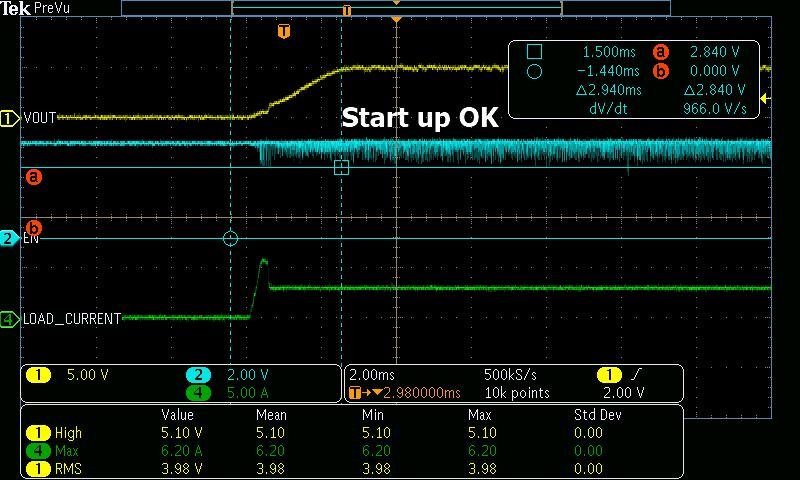Viewport: 800px width, 480px height.
Task: Click the RMS measurement row label
Action: click(68, 469)
